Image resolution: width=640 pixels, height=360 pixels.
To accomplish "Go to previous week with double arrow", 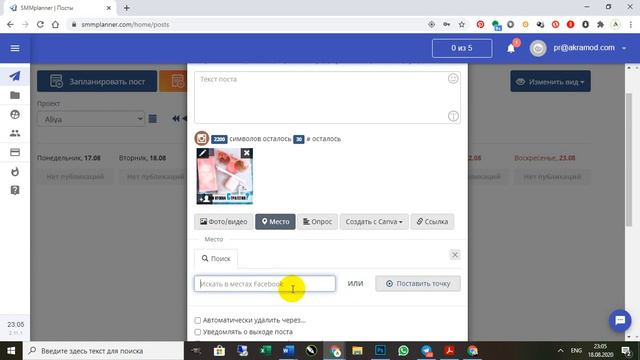I will click(x=176, y=119).
